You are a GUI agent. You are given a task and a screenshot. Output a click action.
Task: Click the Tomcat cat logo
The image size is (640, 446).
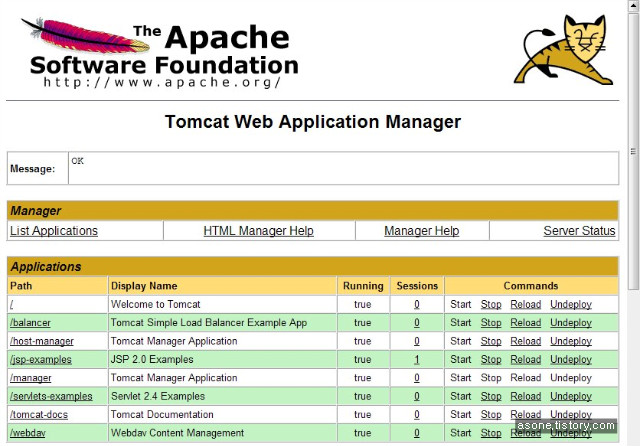click(x=564, y=50)
